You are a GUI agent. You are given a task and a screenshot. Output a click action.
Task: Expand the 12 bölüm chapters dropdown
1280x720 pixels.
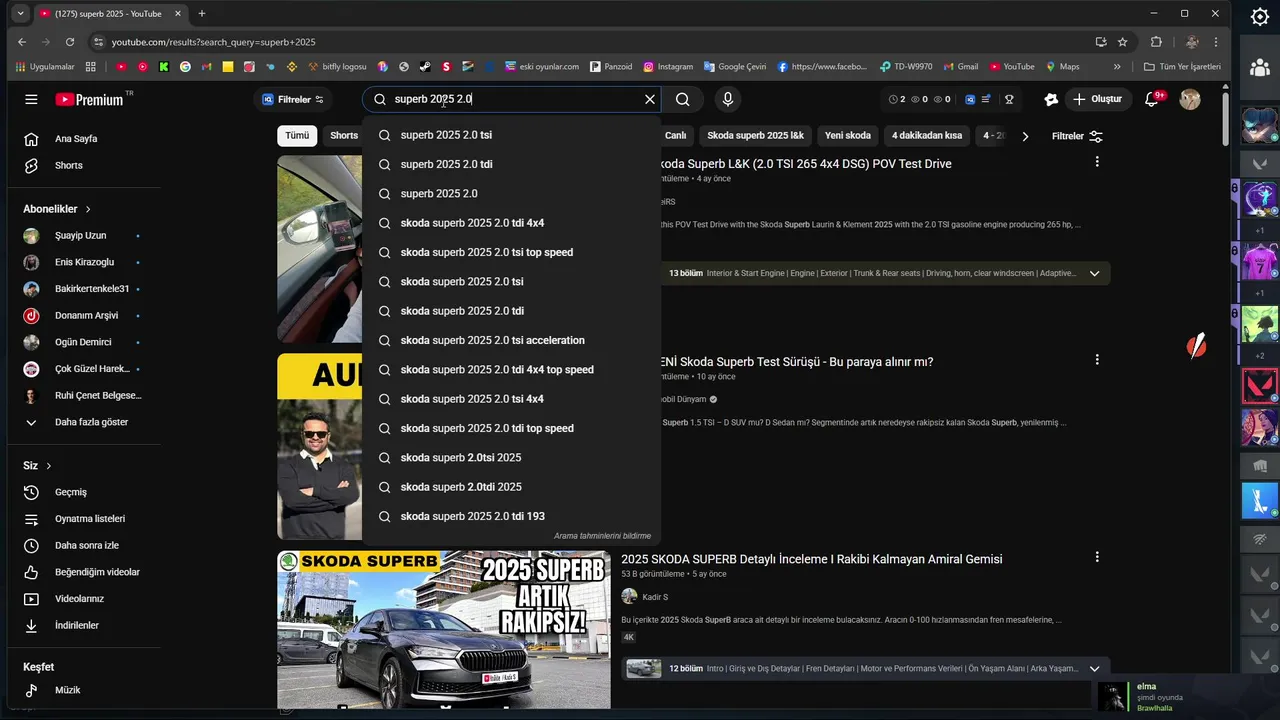pos(1094,668)
